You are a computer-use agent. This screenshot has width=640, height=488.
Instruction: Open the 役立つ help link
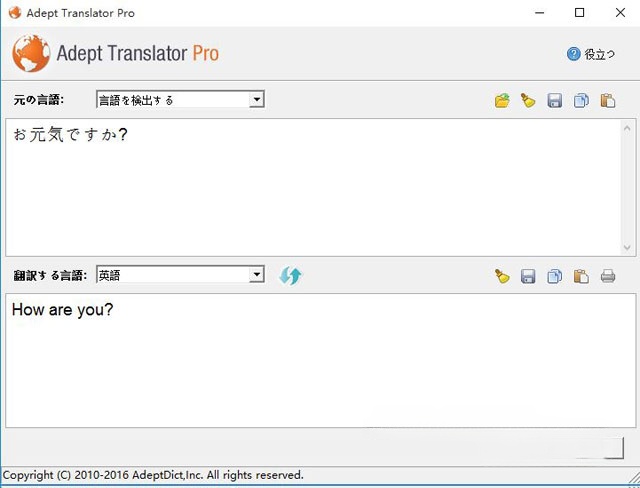(x=600, y=54)
